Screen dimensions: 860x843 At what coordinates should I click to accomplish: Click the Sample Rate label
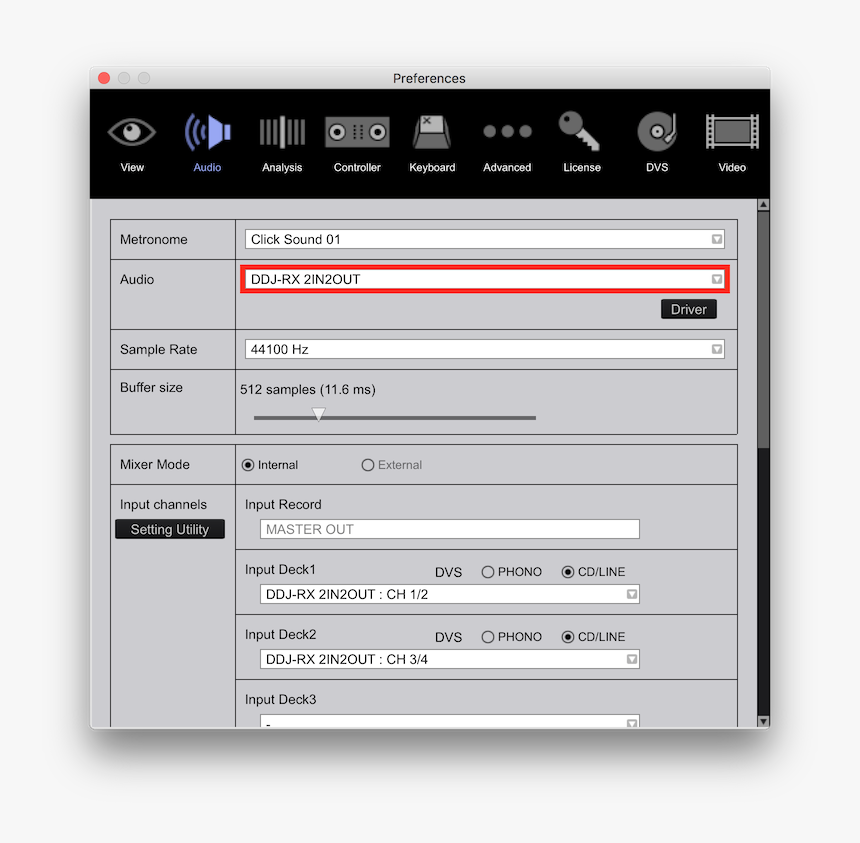click(159, 349)
